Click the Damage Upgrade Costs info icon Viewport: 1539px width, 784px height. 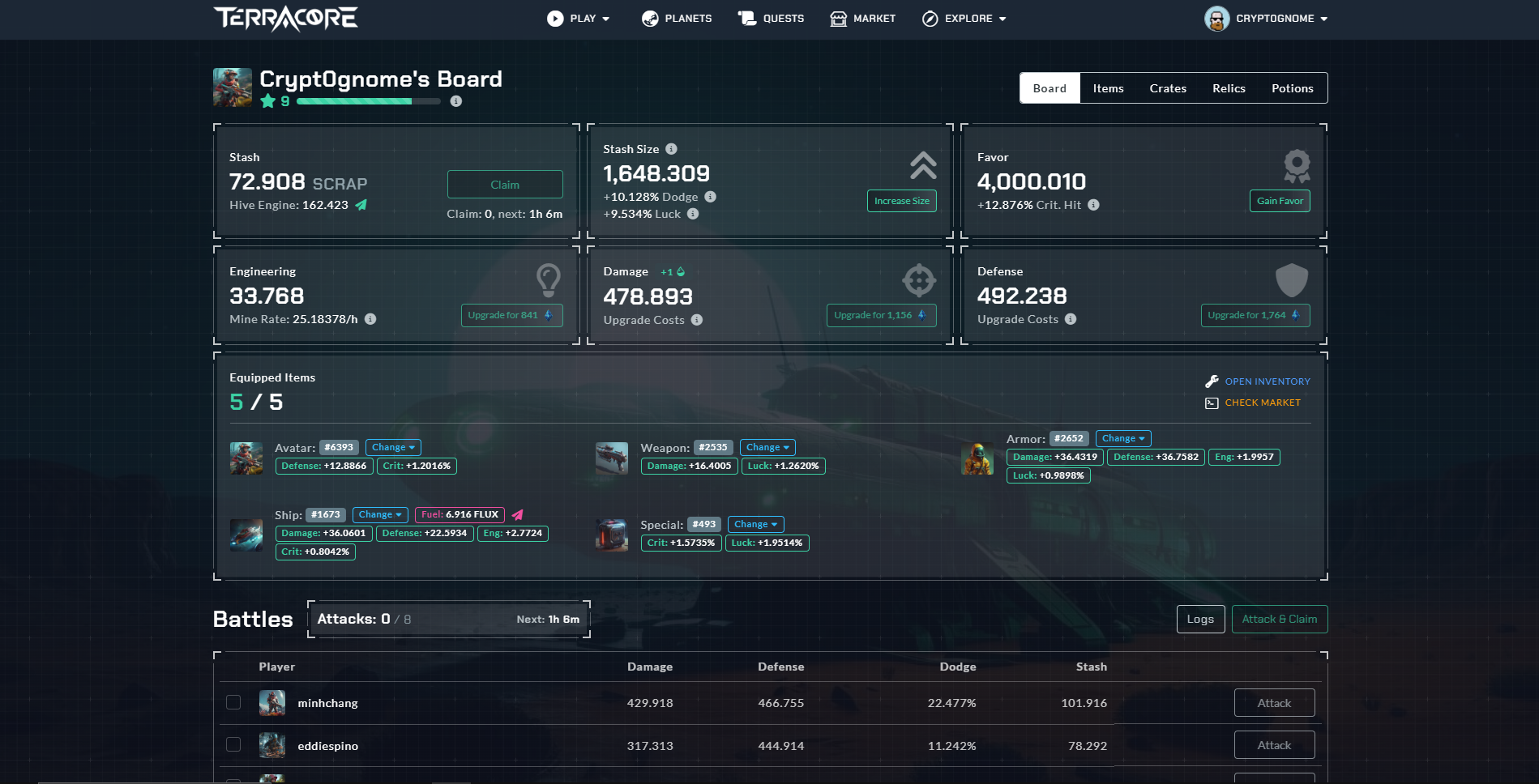(697, 320)
